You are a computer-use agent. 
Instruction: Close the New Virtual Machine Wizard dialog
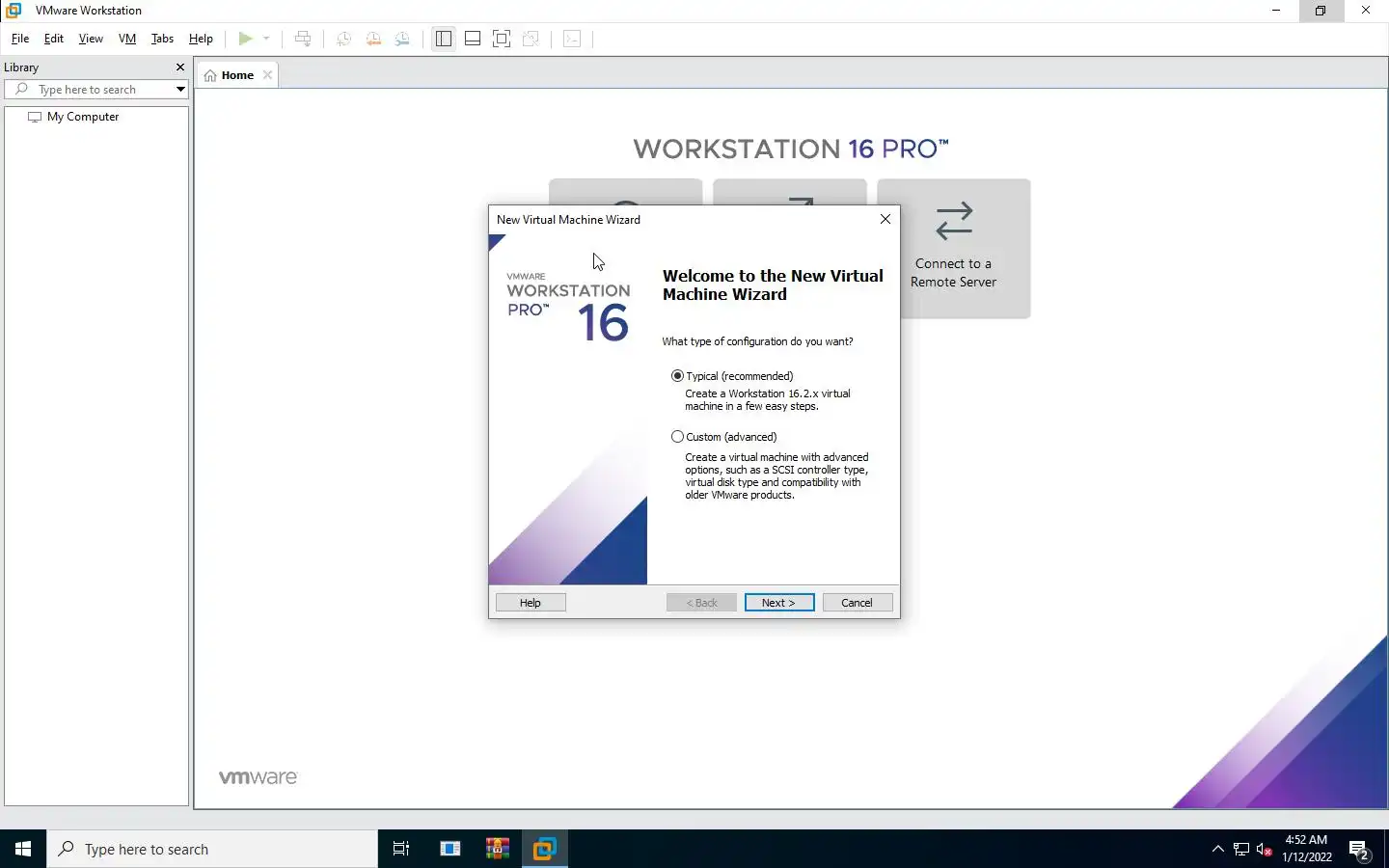click(x=885, y=219)
